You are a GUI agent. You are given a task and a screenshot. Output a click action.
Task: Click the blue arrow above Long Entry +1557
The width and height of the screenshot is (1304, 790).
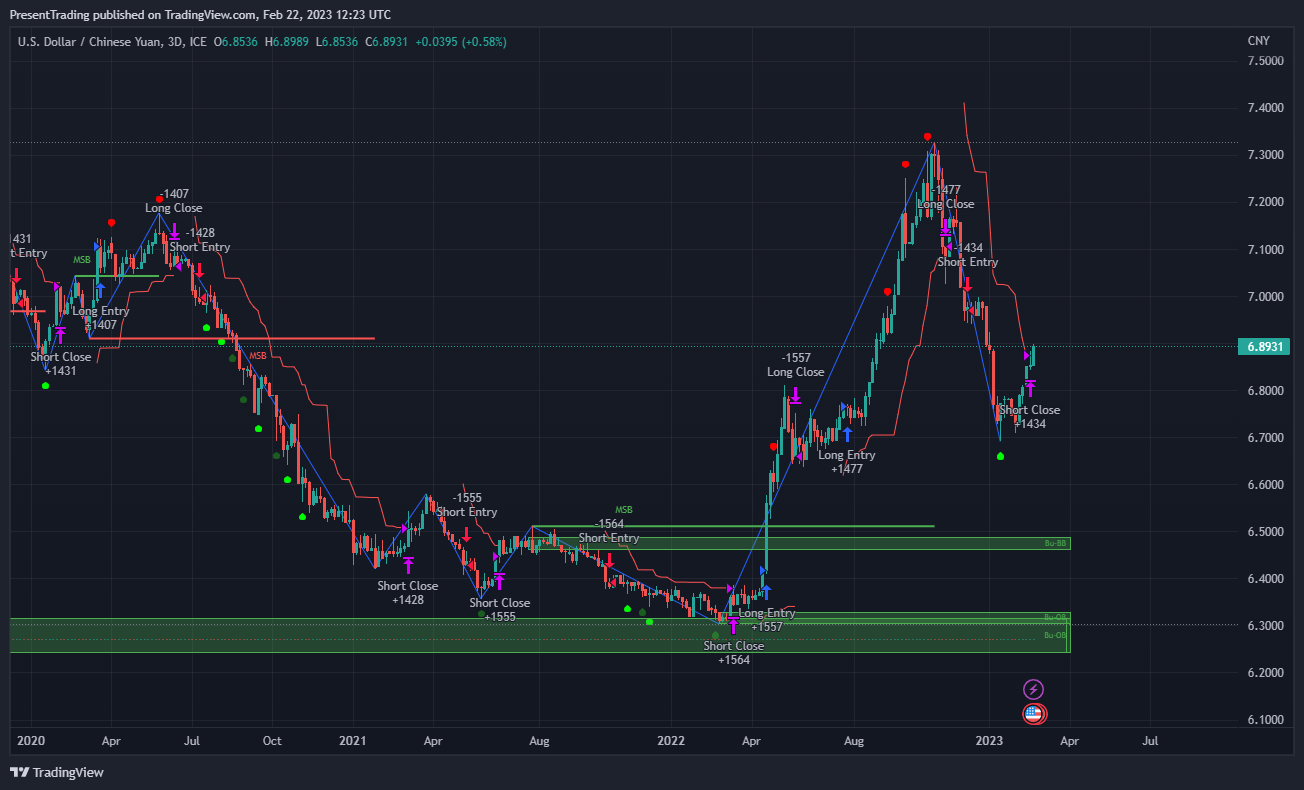tap(766, 592)
